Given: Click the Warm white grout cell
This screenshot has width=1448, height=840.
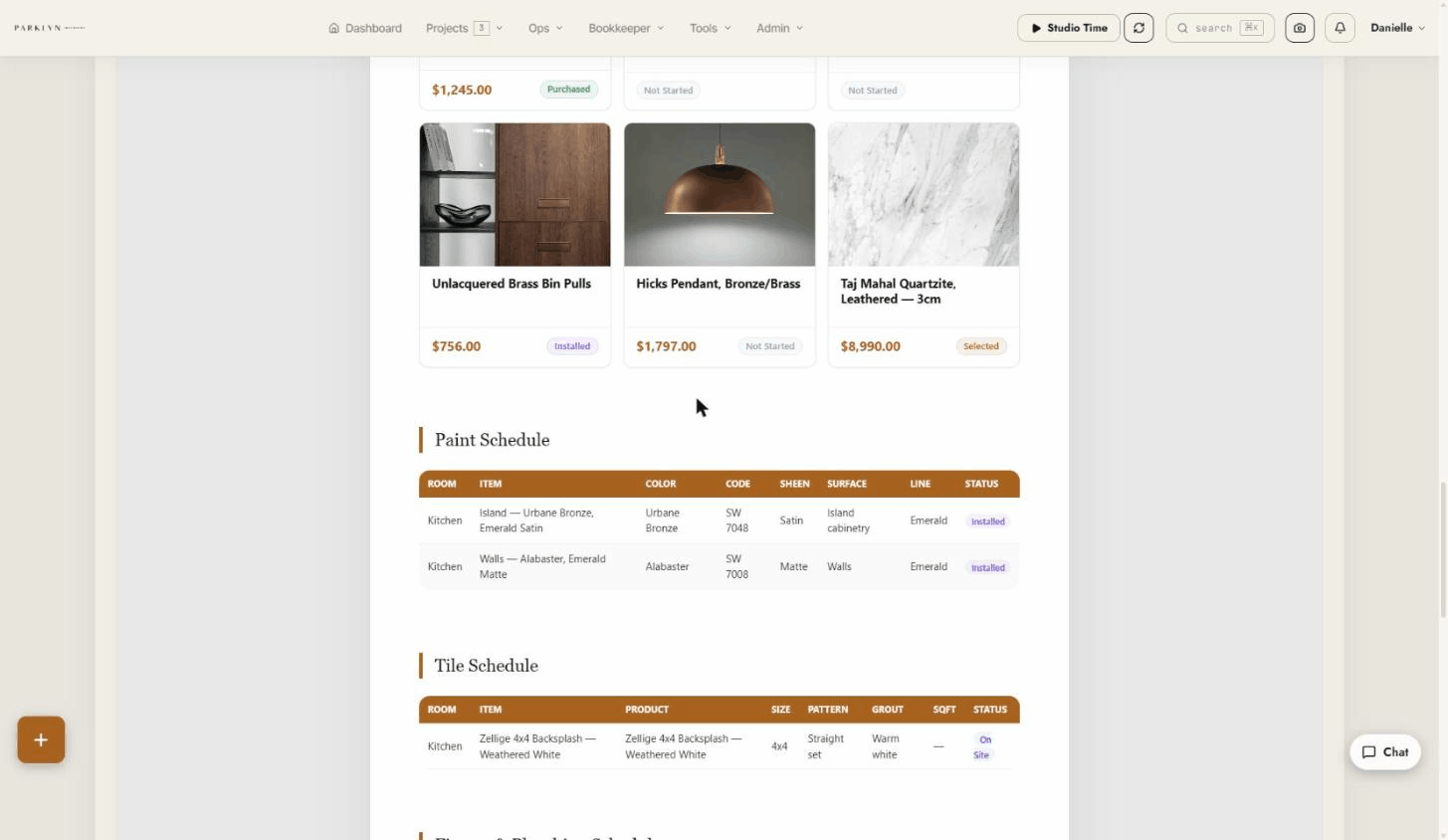Looking at the screenshot, I should pyautogui.click(x=886, y=746).
